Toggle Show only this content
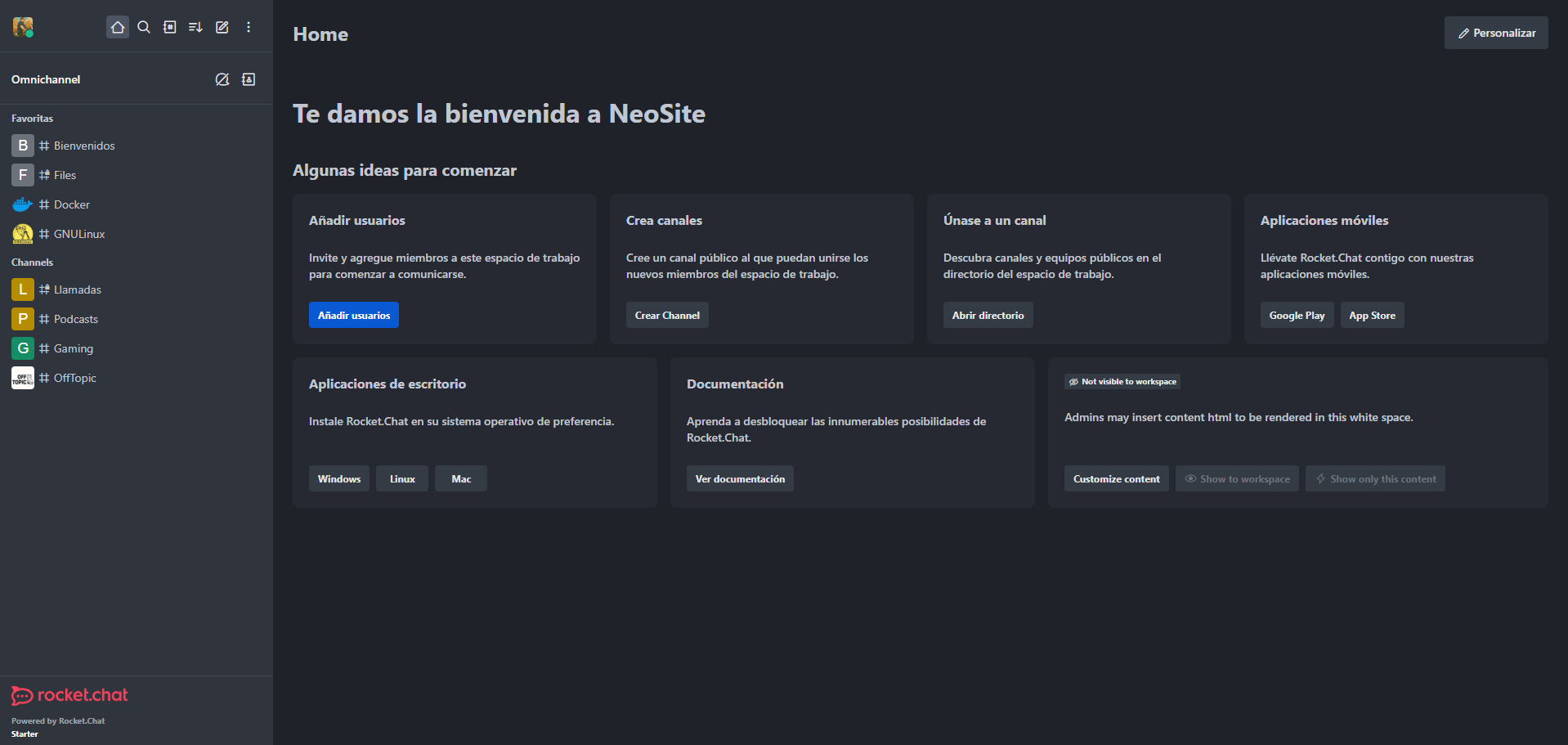This screenshot has width=1568, height=745. click(x=1375, y=479)
